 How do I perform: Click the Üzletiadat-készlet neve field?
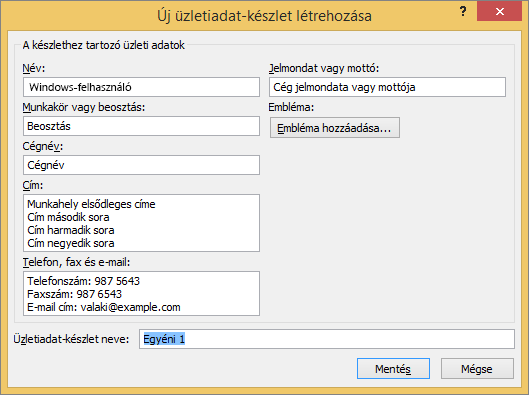point(327,339)
